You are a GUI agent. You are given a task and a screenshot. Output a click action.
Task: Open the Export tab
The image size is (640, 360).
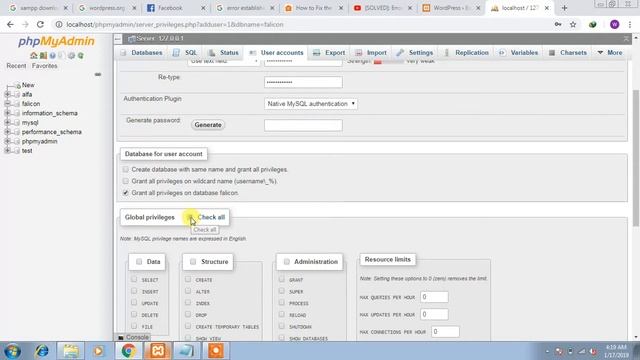coord(329,53)
